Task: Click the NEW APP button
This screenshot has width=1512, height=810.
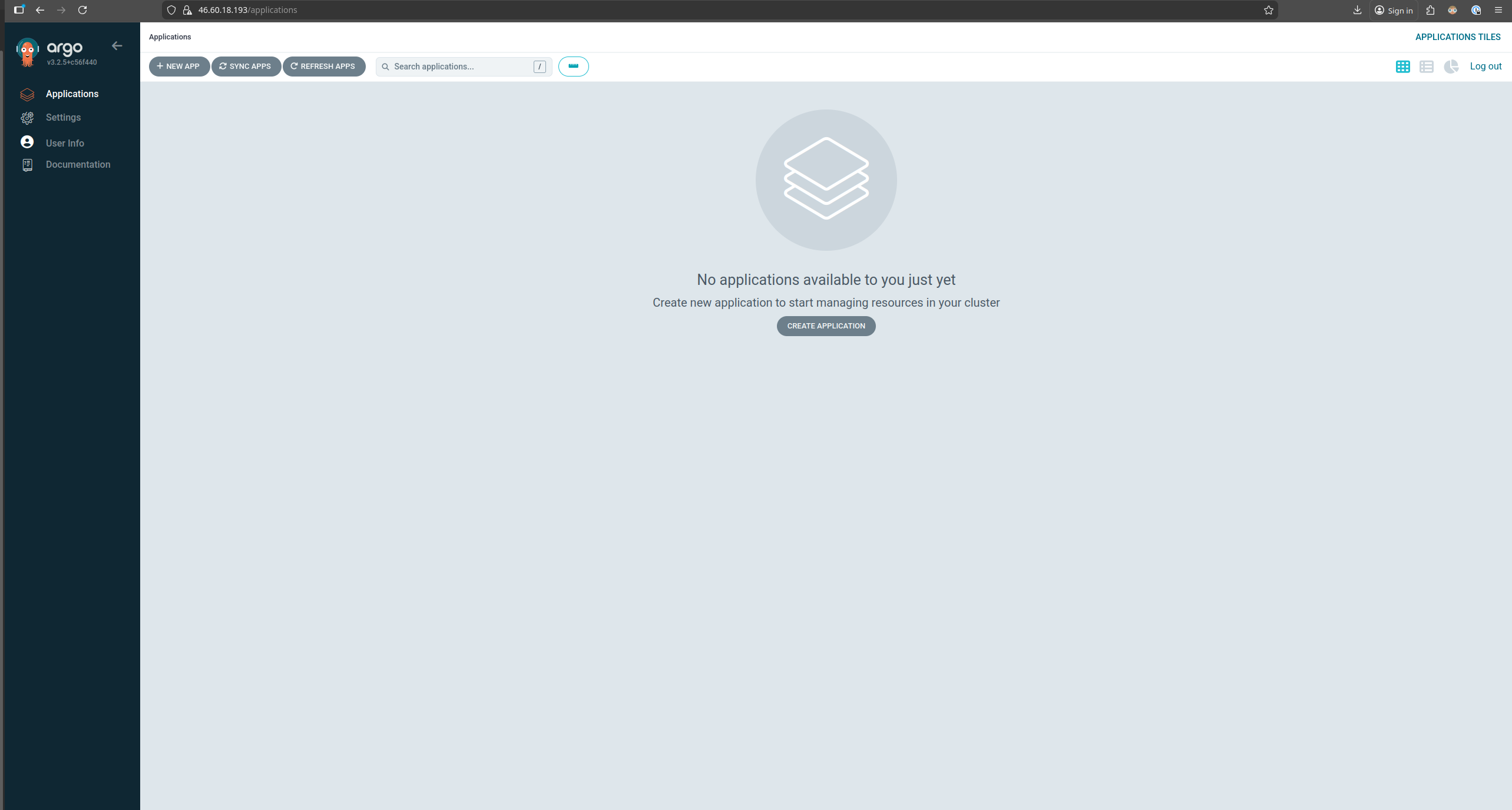Action: tap(178, 67)
